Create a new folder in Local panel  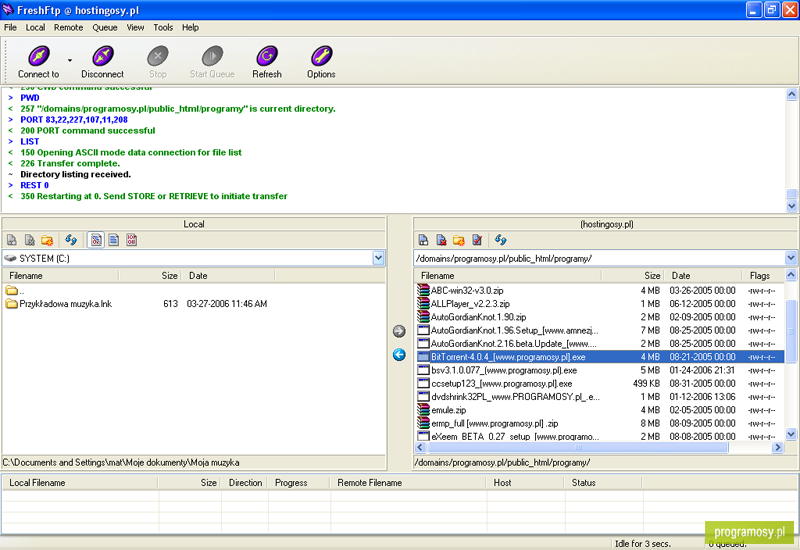[x=47, y=240]
